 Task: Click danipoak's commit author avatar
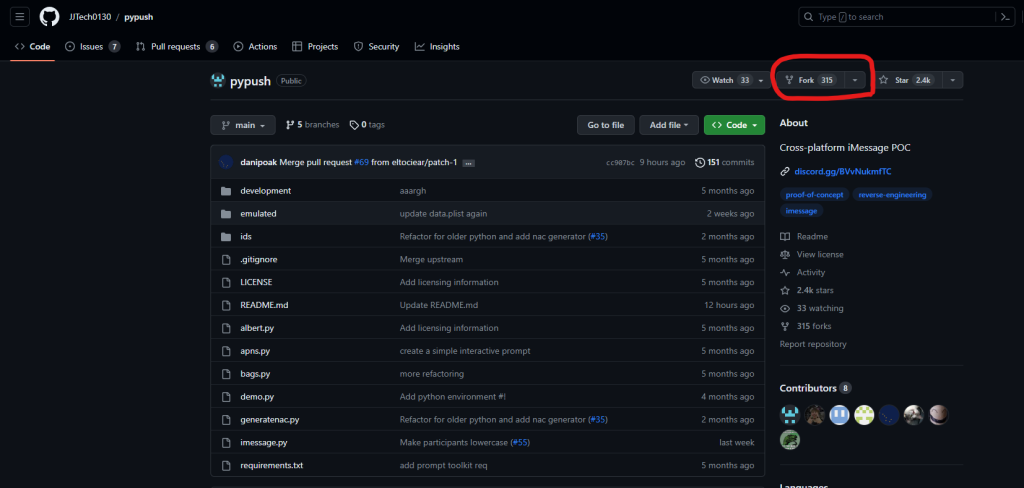[226, 162]
